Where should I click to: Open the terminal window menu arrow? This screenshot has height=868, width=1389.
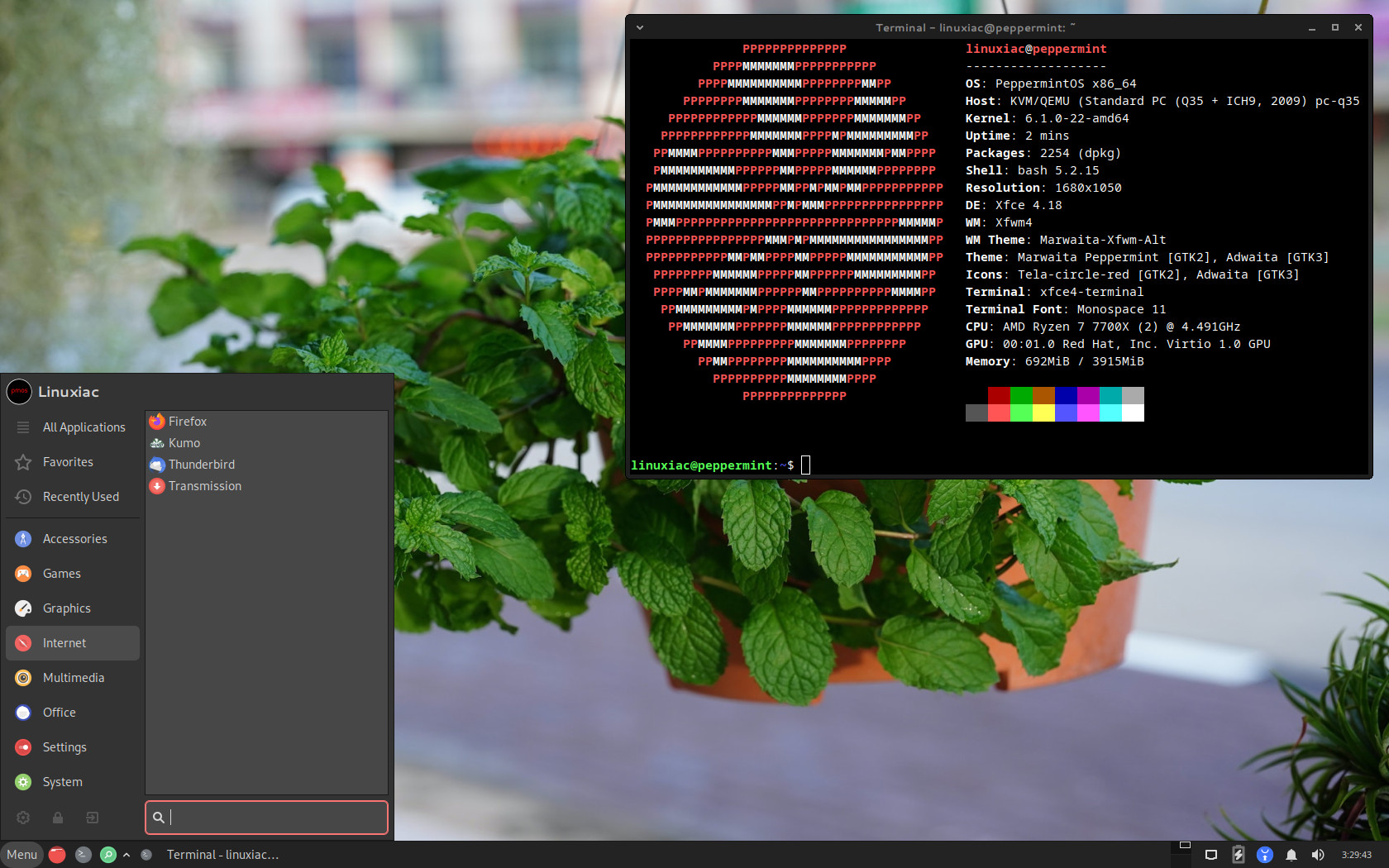(x=640, y=27)
